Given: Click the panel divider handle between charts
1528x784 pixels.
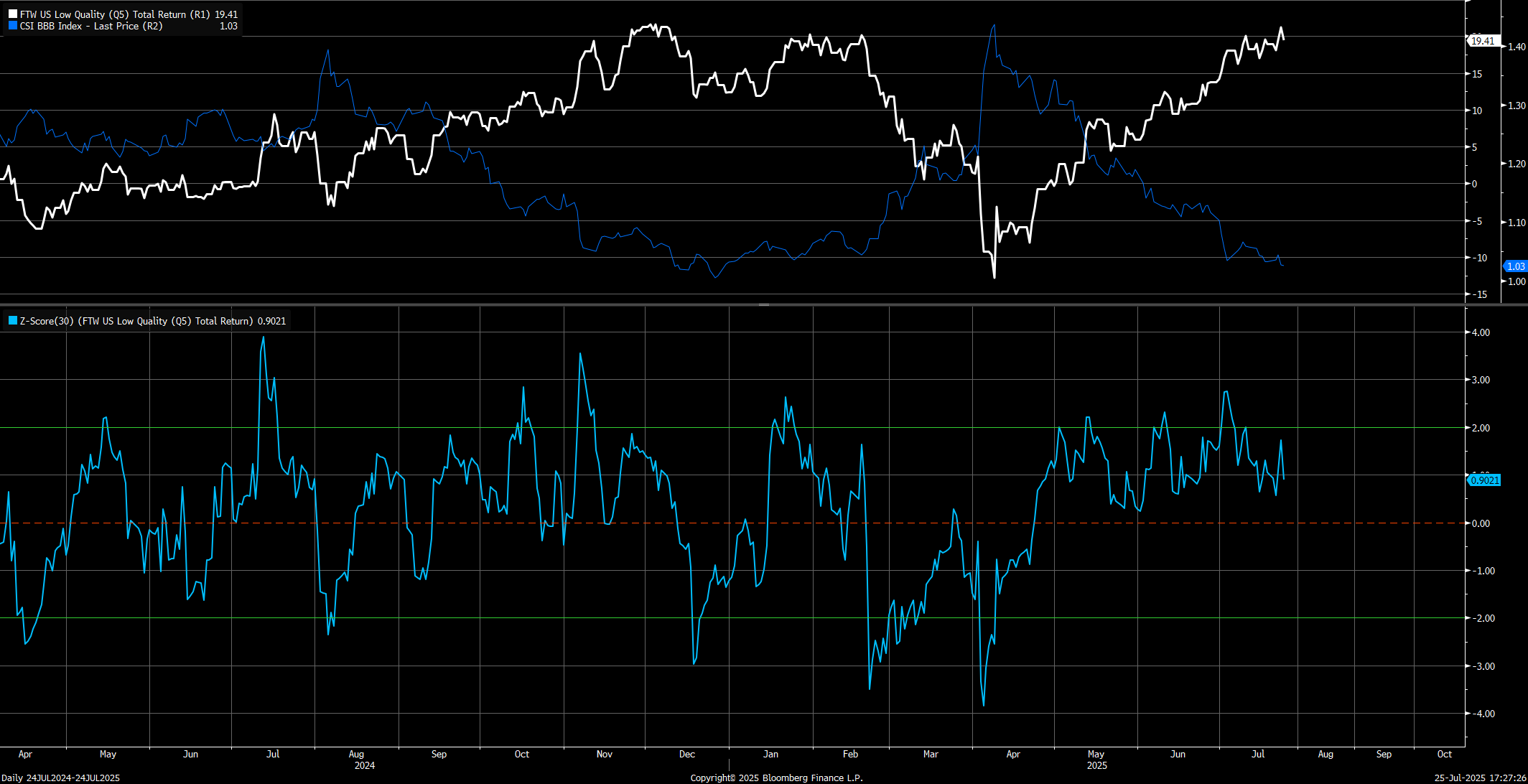Looking at the screenshot, I should 764,304.
